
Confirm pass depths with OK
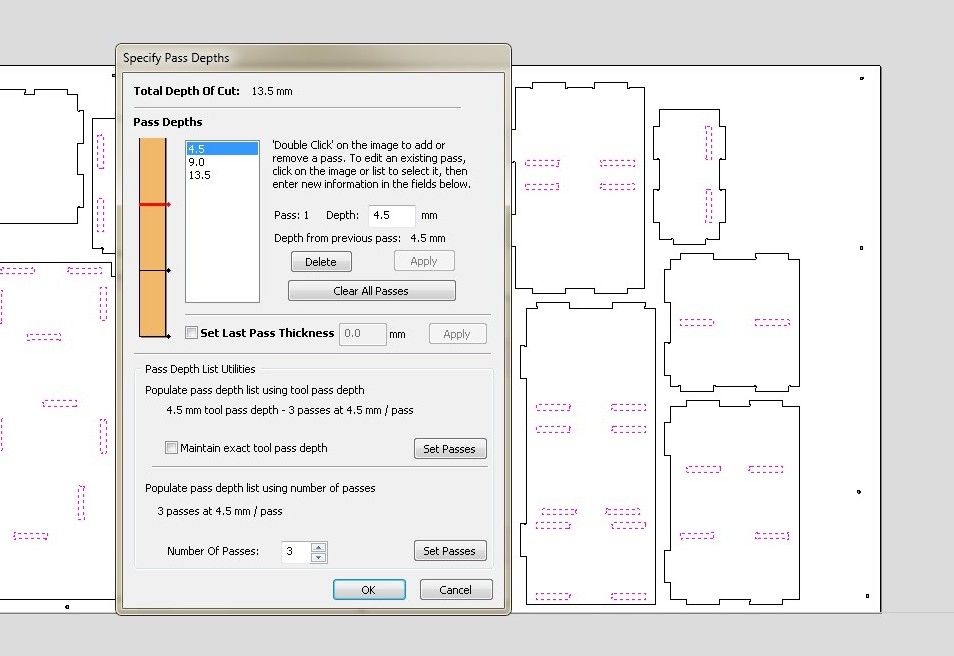(368, 589)
